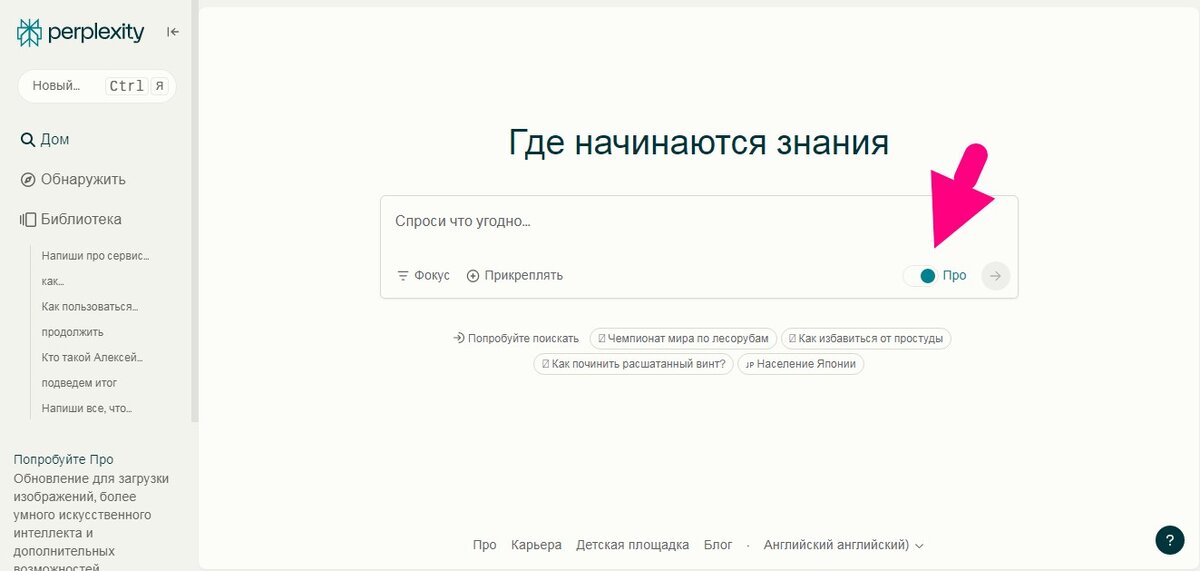Viewport: 1200px width, 571px height.
Task: Select suggestion 'Как избавиться от простуды'
Action: pyautogui.click(x=866, y=338)
